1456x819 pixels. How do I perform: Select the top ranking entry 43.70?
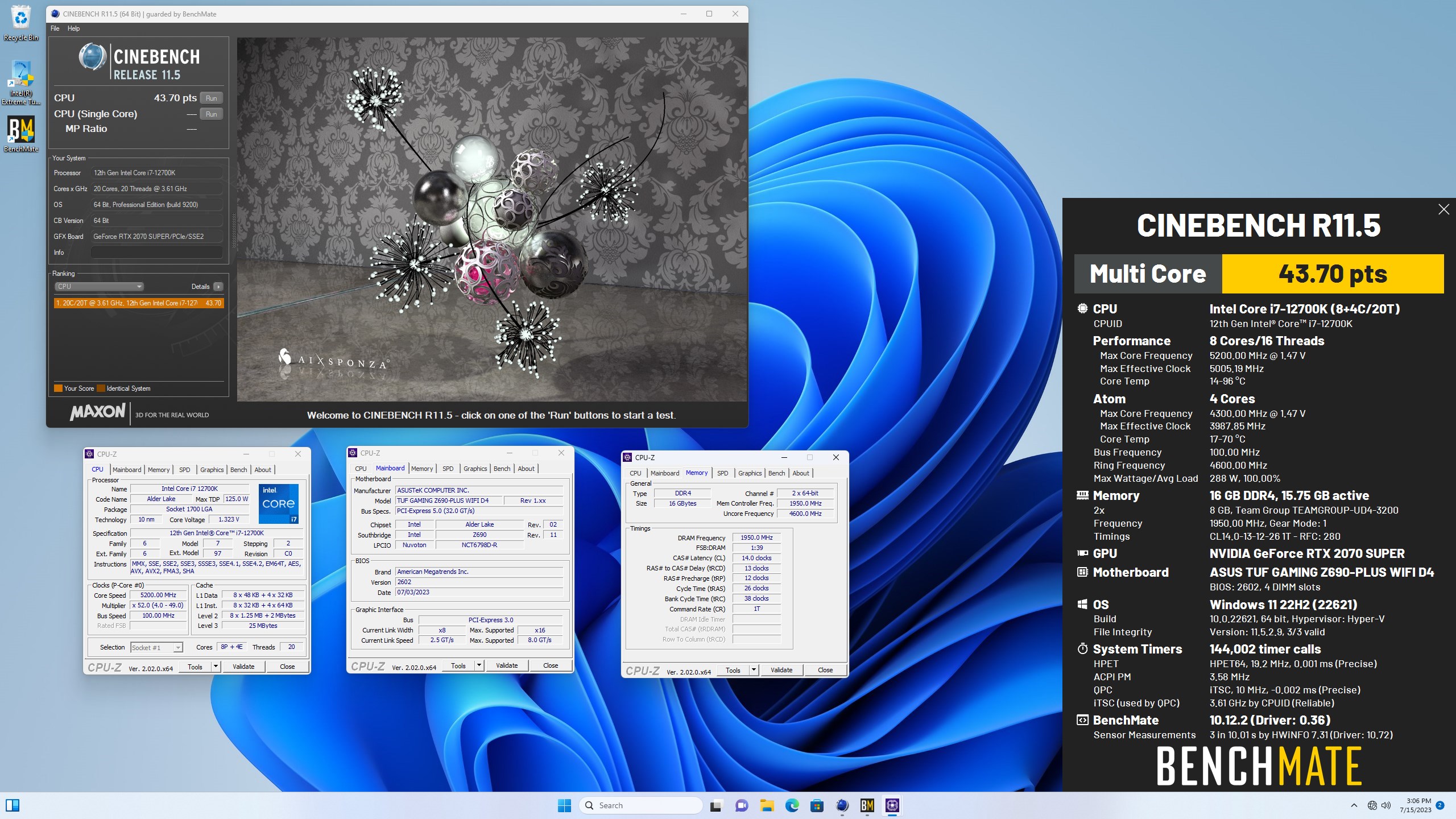tap(139, 303)
